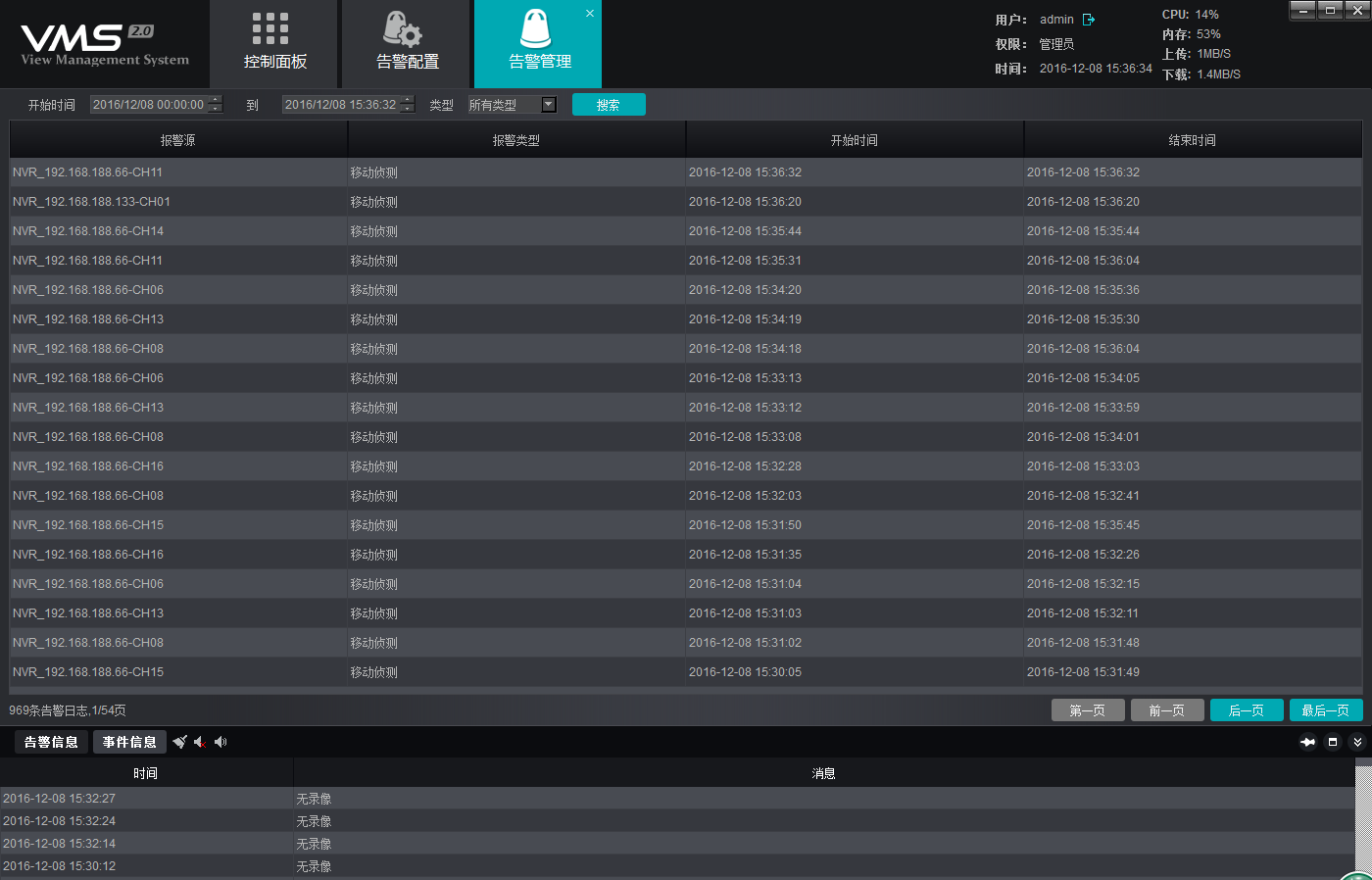The height and width of the screenshot is (880, 1372).
Task: Open the 控制面板 control panel tab
Action: [x=274, y=44]
